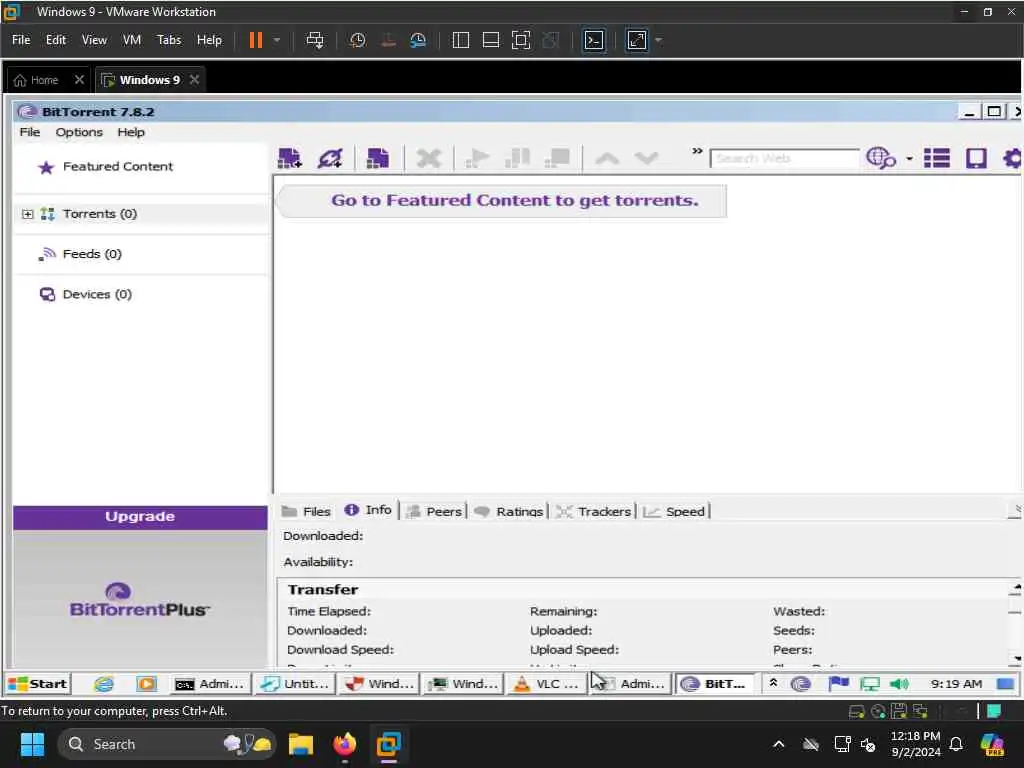
Task: Open Firefox from host taskbar
Action: coord(345,744)
